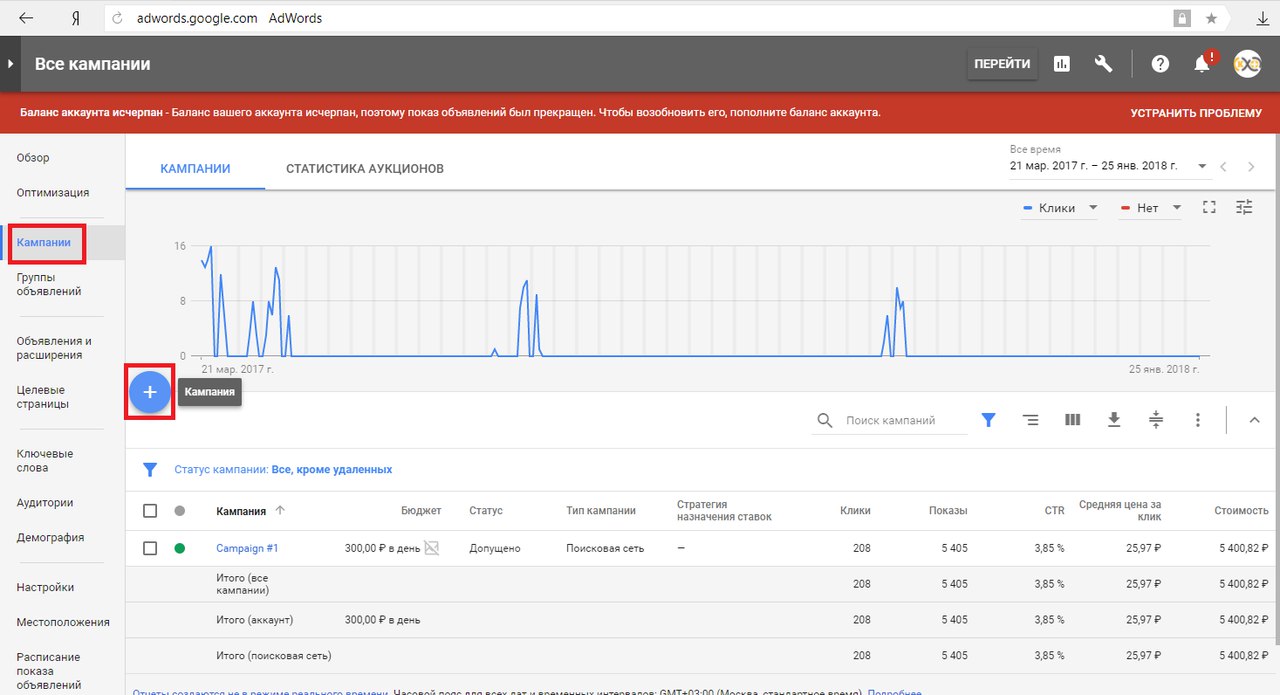
Task: View notifications bell with alert
Action: click(1203, 63)
